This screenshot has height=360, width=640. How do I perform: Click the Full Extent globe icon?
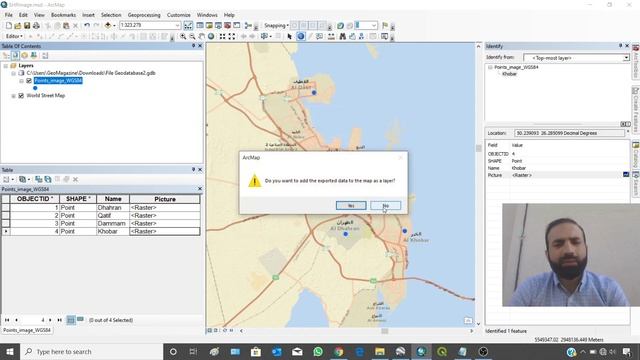(211, 36)
